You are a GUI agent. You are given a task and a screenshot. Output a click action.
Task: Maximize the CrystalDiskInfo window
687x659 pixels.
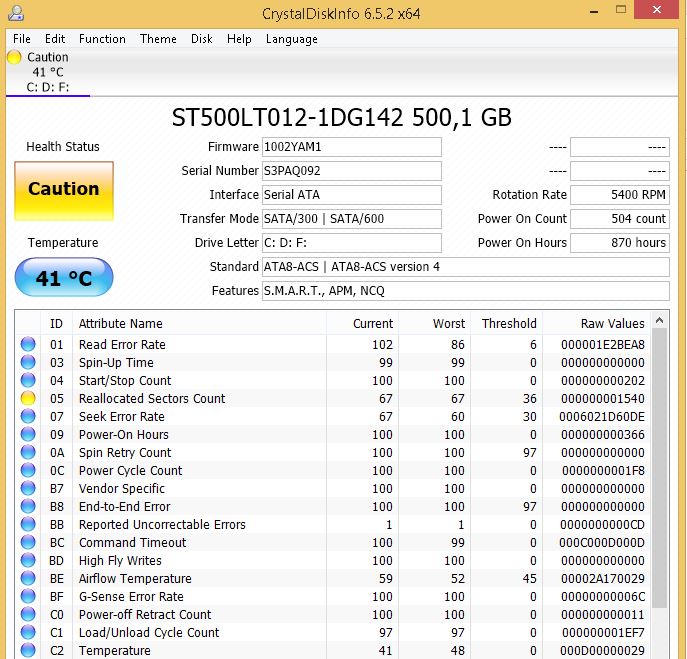(621, 10)
